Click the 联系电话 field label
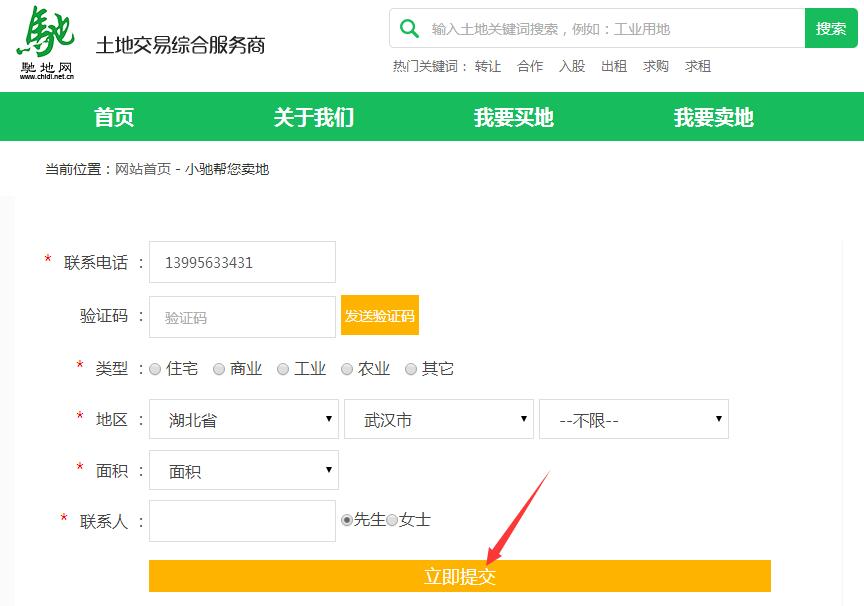 [96, 262]
